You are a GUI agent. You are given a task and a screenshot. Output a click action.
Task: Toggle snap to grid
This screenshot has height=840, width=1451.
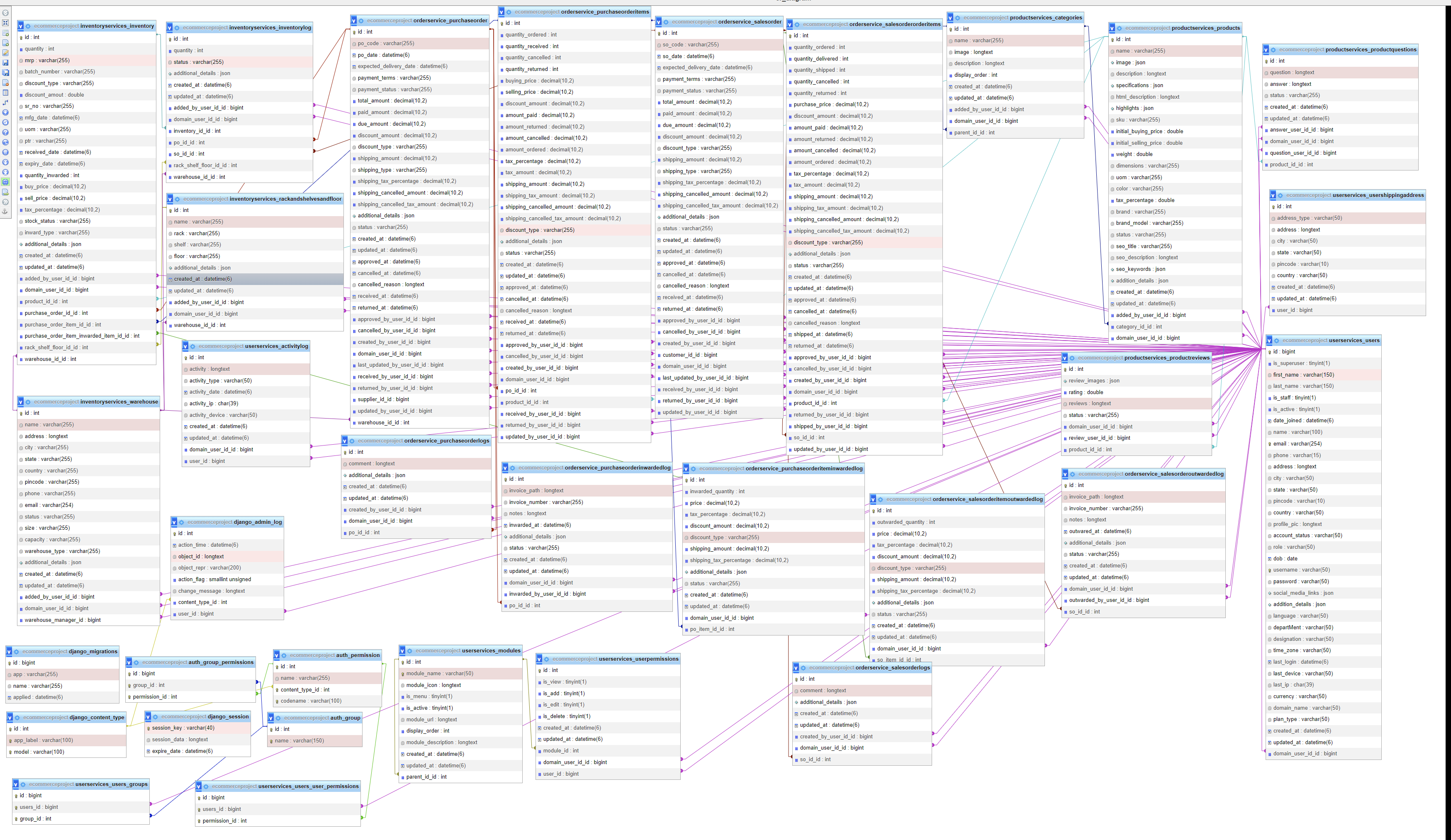click(x=5, y=153)
